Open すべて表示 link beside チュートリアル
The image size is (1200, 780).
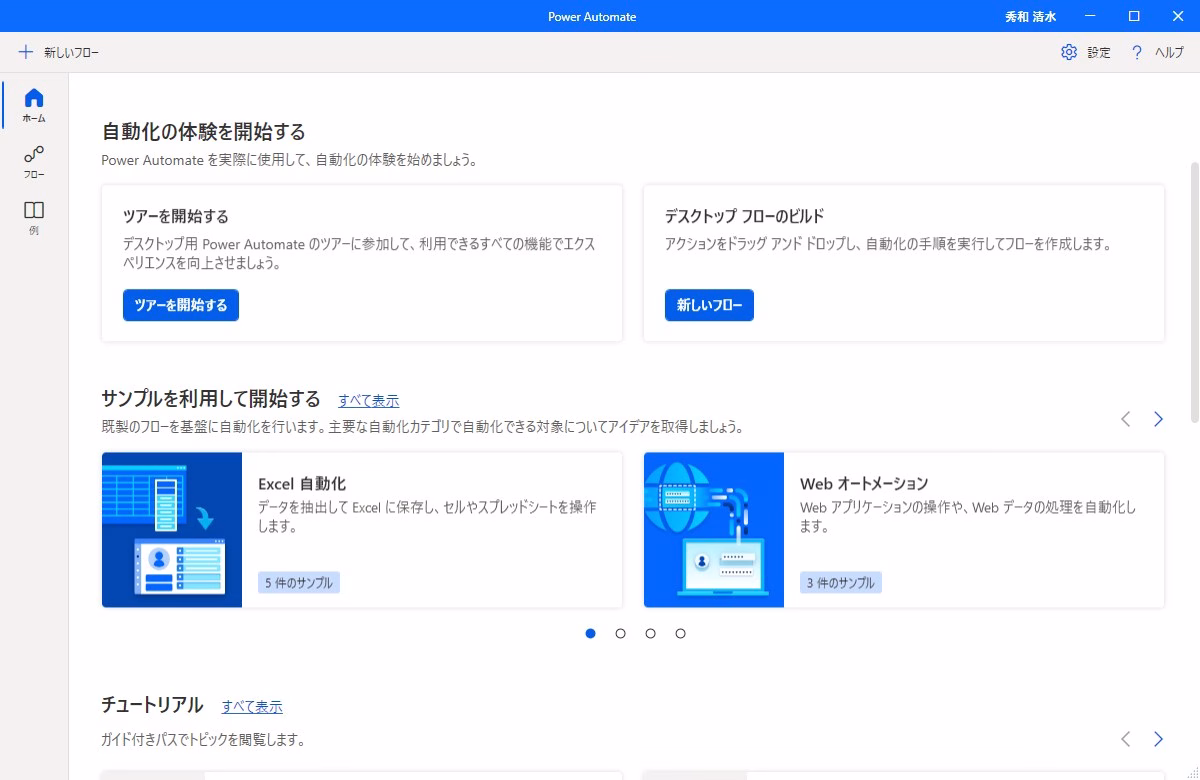pos(252,707)
